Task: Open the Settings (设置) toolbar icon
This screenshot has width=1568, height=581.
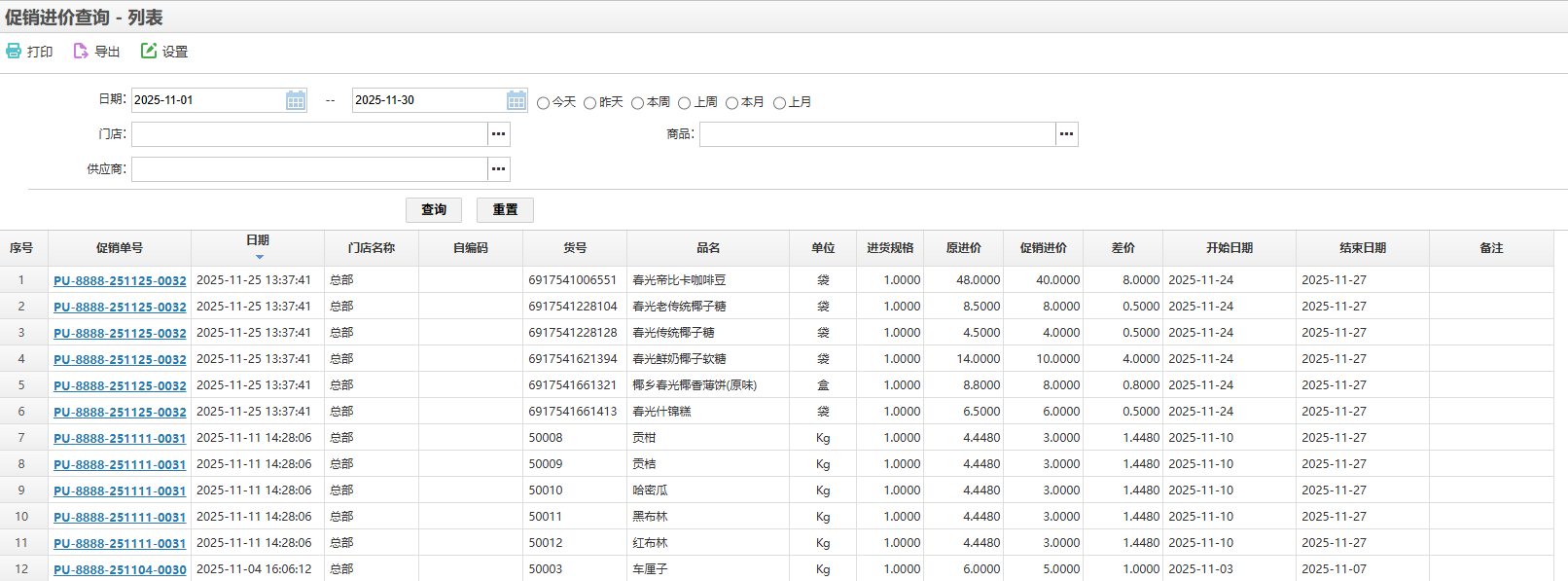Action: point(149,51)
